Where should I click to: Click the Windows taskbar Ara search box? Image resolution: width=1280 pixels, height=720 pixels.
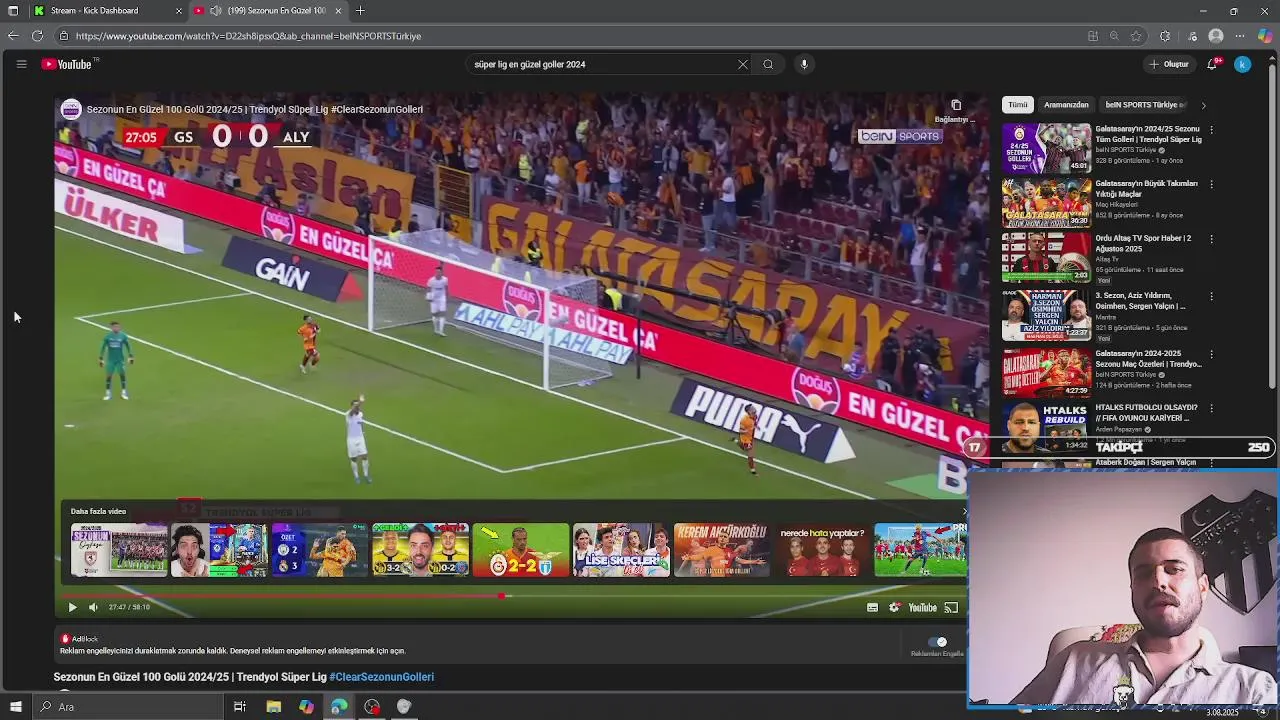click(127, 707)
